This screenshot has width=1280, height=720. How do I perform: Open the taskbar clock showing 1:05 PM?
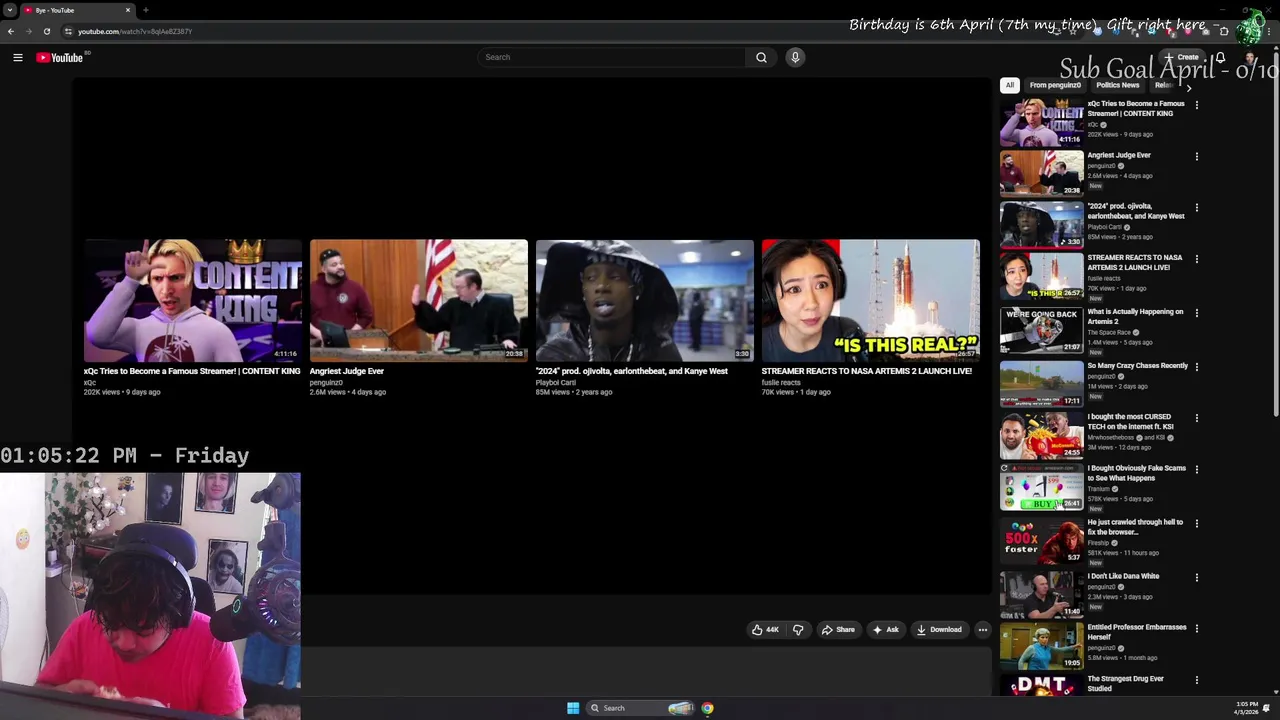click(1247, 708)
